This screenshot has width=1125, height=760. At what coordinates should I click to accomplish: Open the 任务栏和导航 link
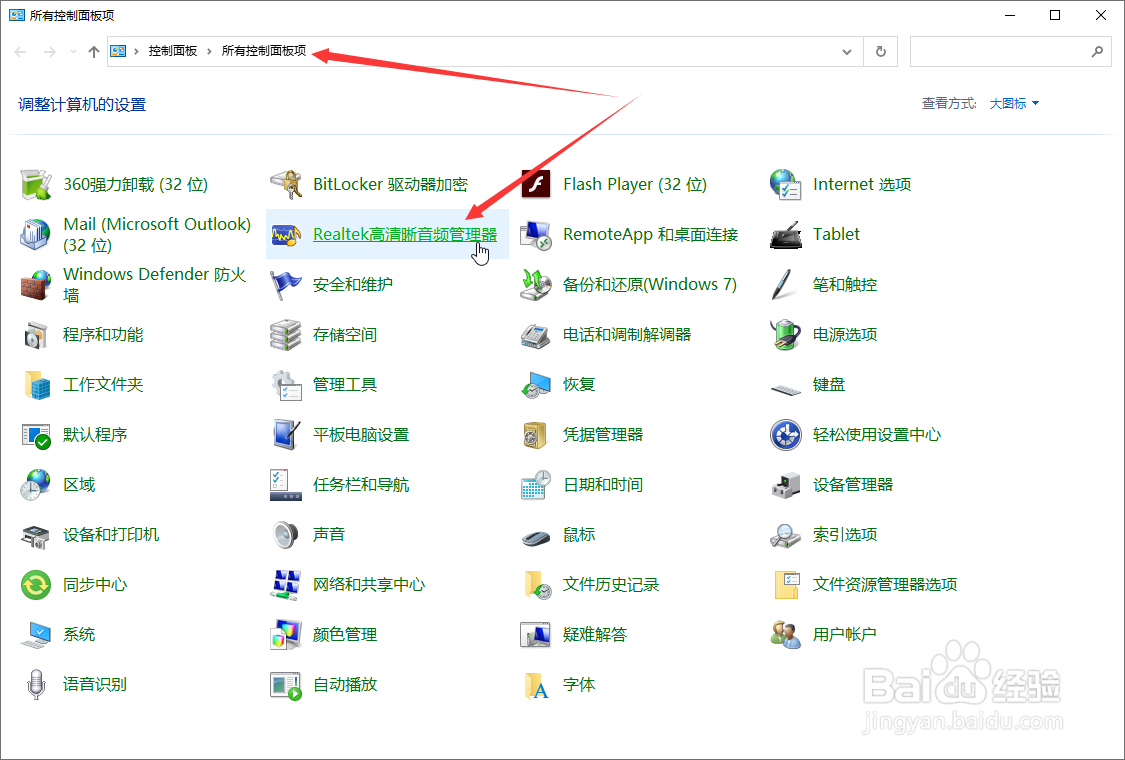[x=361, y=485]
